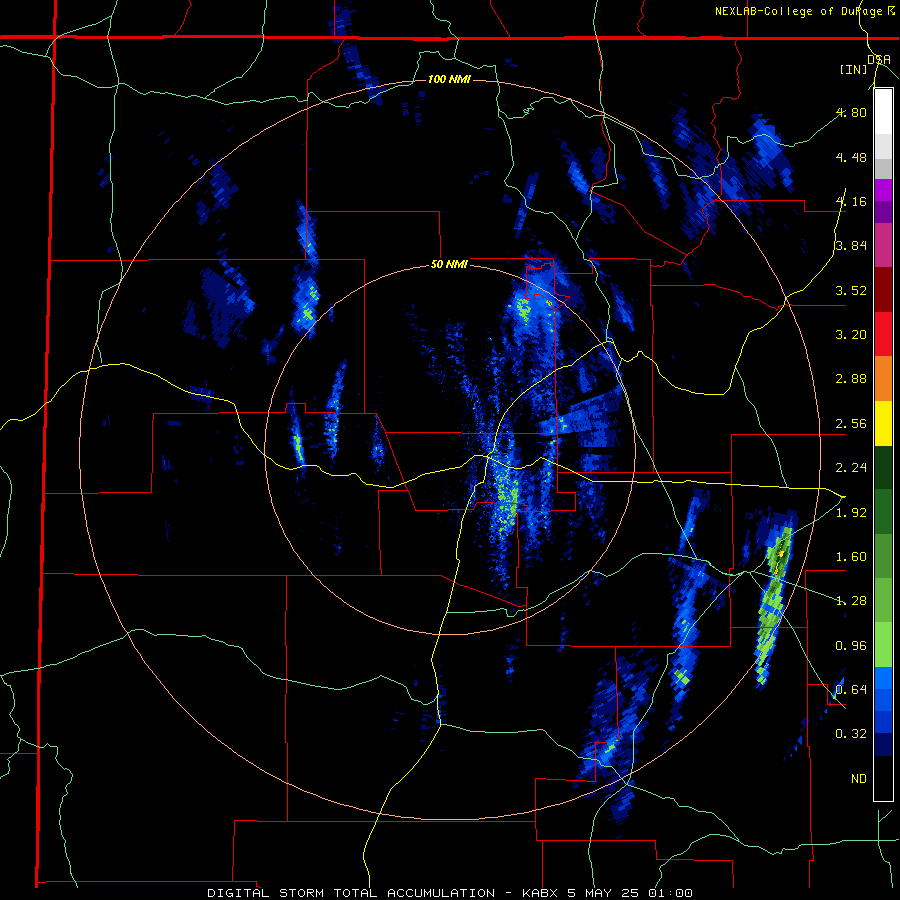Click the 4.48 legend value
The image size is (900, 900).
pyautogui.click(x=851, y=157)
